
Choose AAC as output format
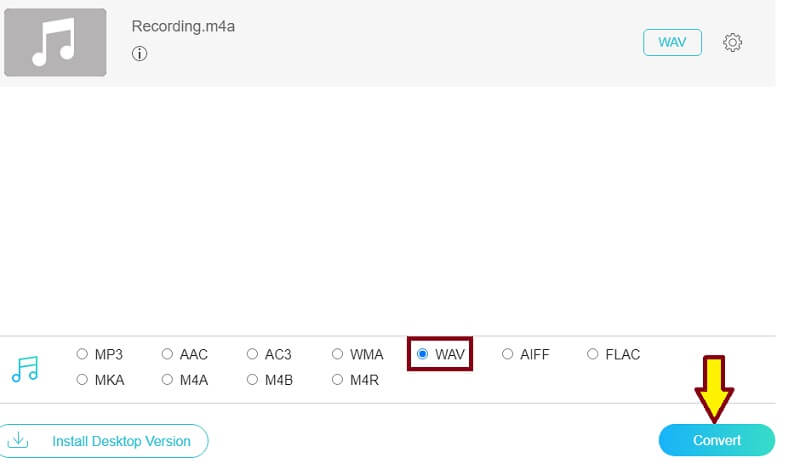(167, 354)
